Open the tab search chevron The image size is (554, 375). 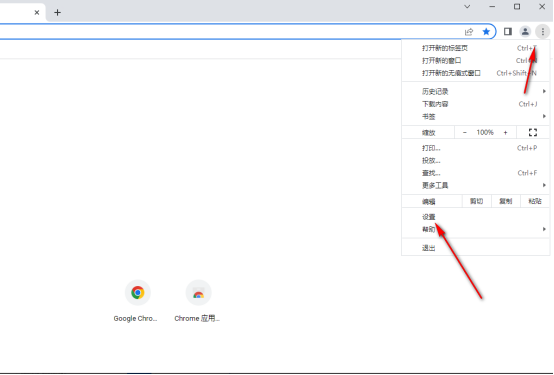pyautogui.click(x=467, y=6)
